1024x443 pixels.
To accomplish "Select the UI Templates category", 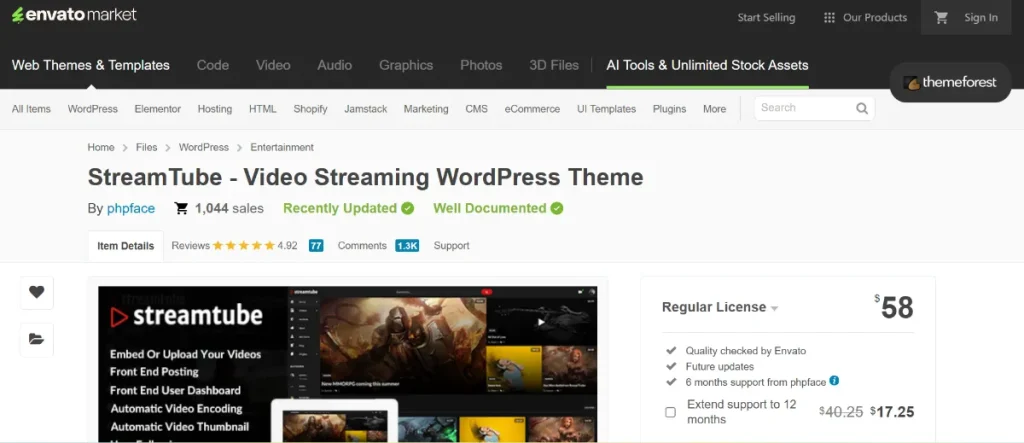I will click(606, 109).
